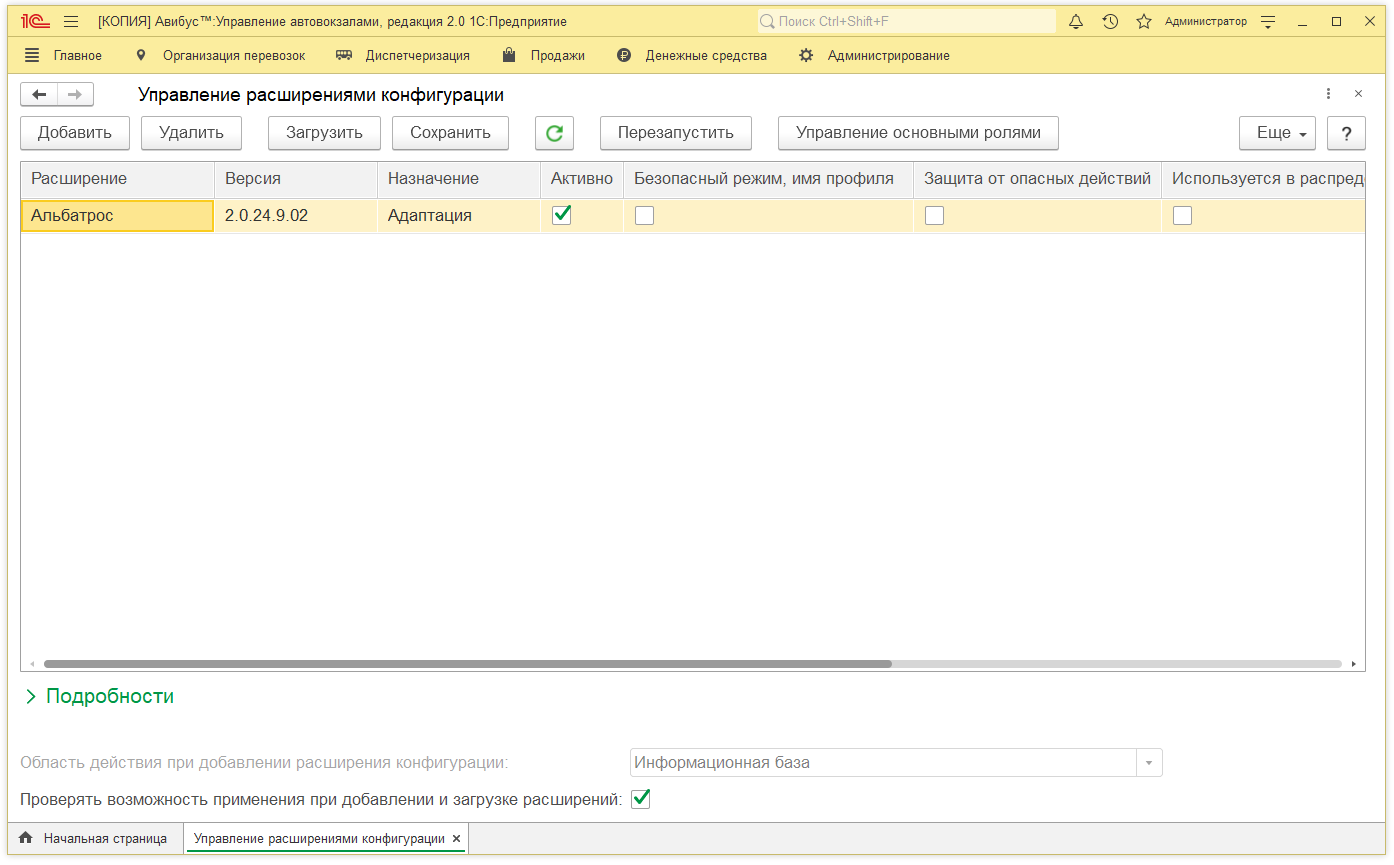Open the Еще dropdown menu
Screen dimensions: 1394x865
click(1276, 133)
